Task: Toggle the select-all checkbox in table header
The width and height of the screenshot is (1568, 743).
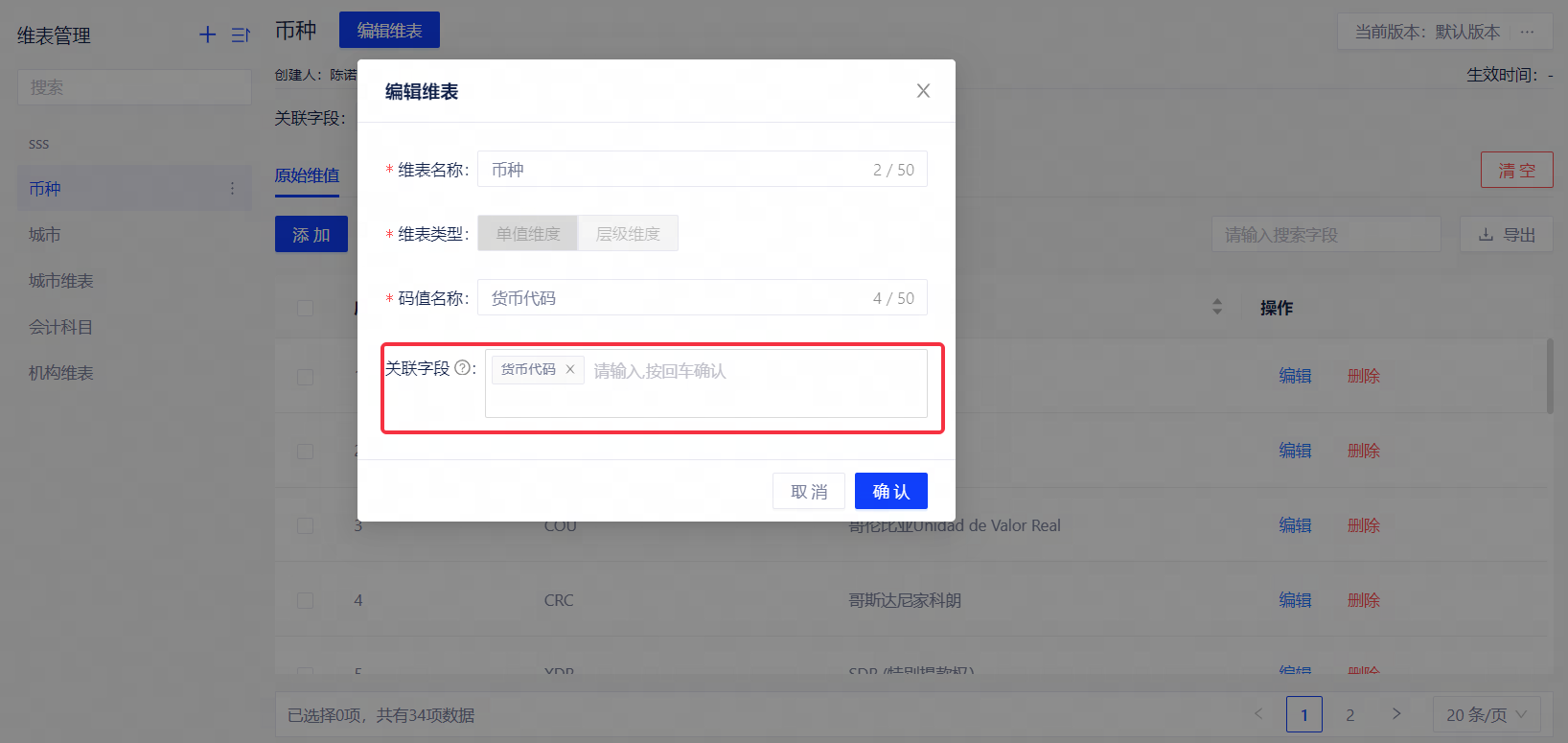Action: pos(305,308)
